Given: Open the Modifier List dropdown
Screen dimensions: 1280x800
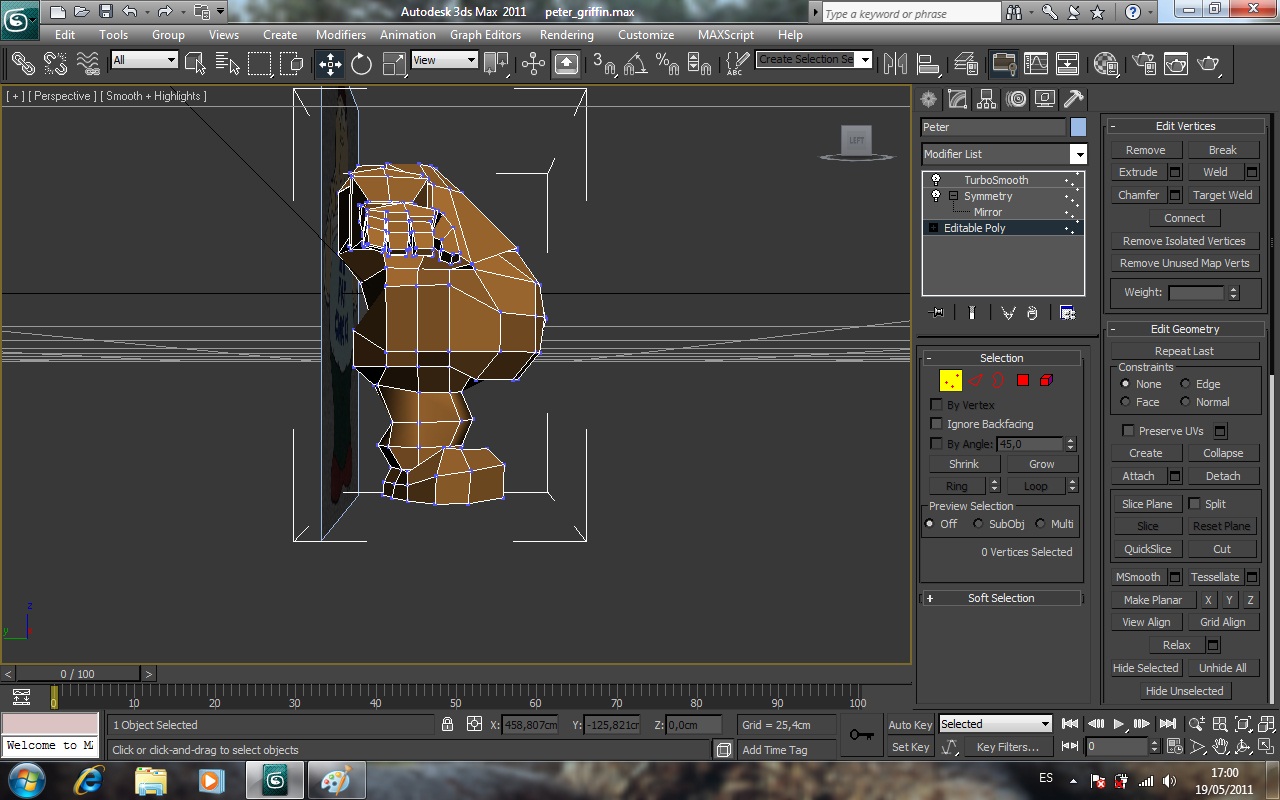Looking at the screenshot, I should pyautogui.click(x=1078, y=154).
